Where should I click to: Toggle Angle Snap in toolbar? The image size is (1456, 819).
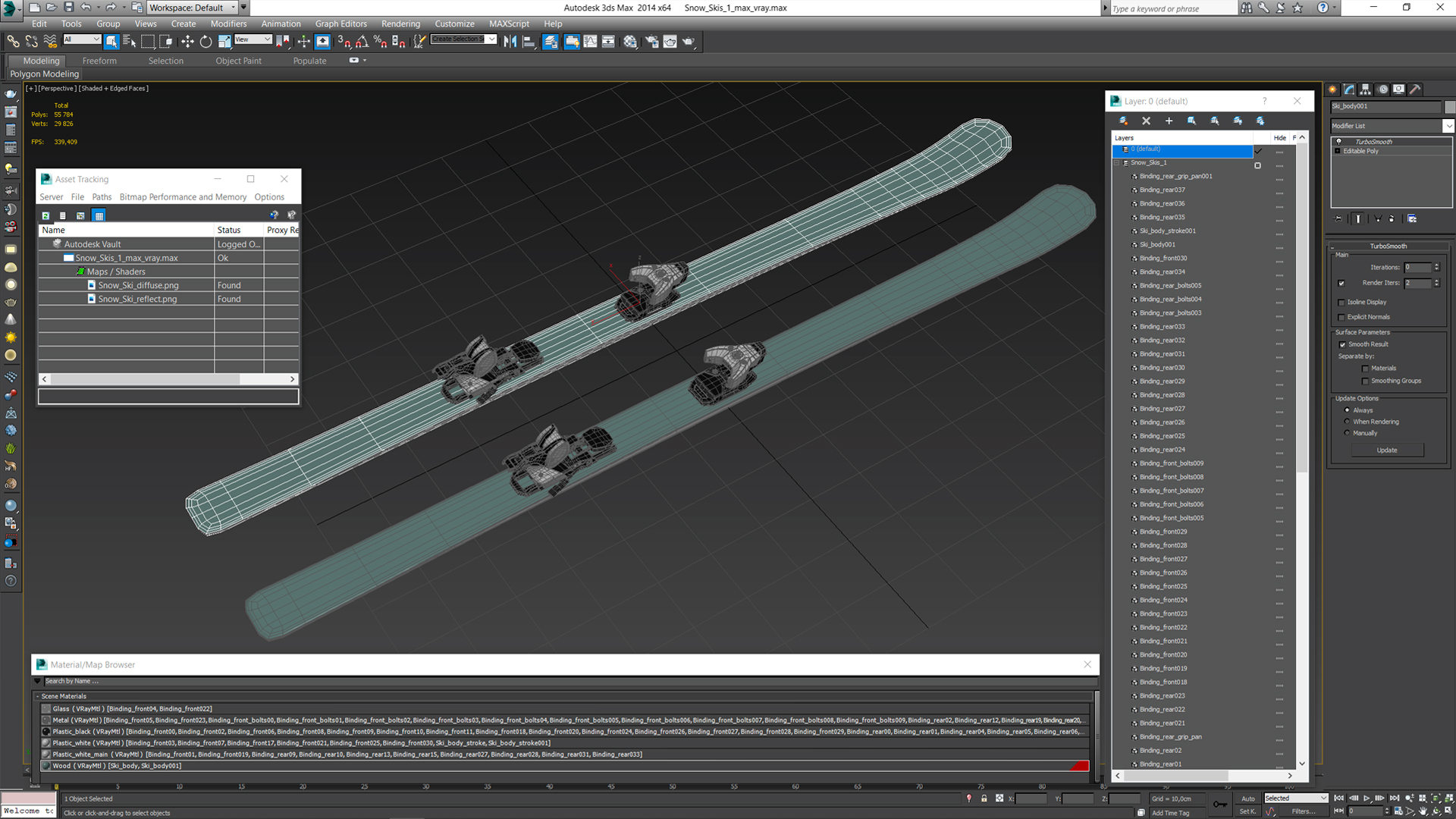tap(362, 41)
